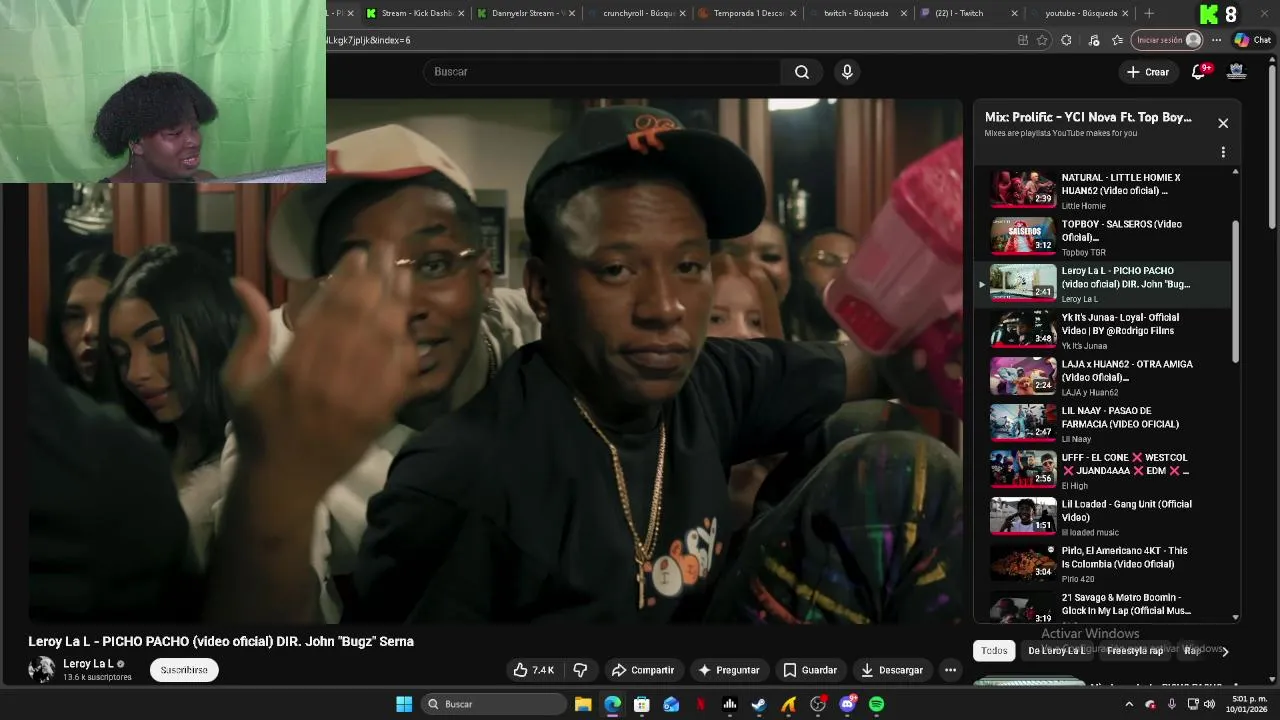Image resolution: width=1280 pixels, height=720 pixels.
Task: Play LIL NAAY - PASAO DE FARMACIA
Action: coord(1104,423)
